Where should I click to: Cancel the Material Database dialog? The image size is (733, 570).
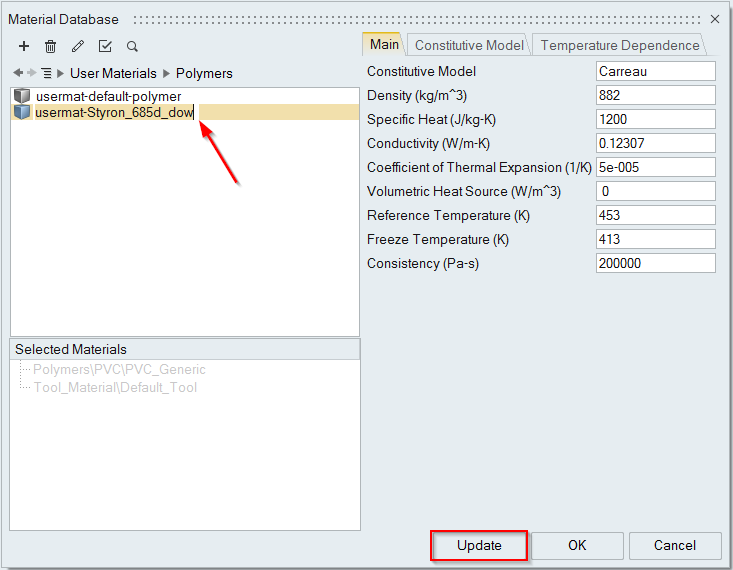(x=674, y=545)
